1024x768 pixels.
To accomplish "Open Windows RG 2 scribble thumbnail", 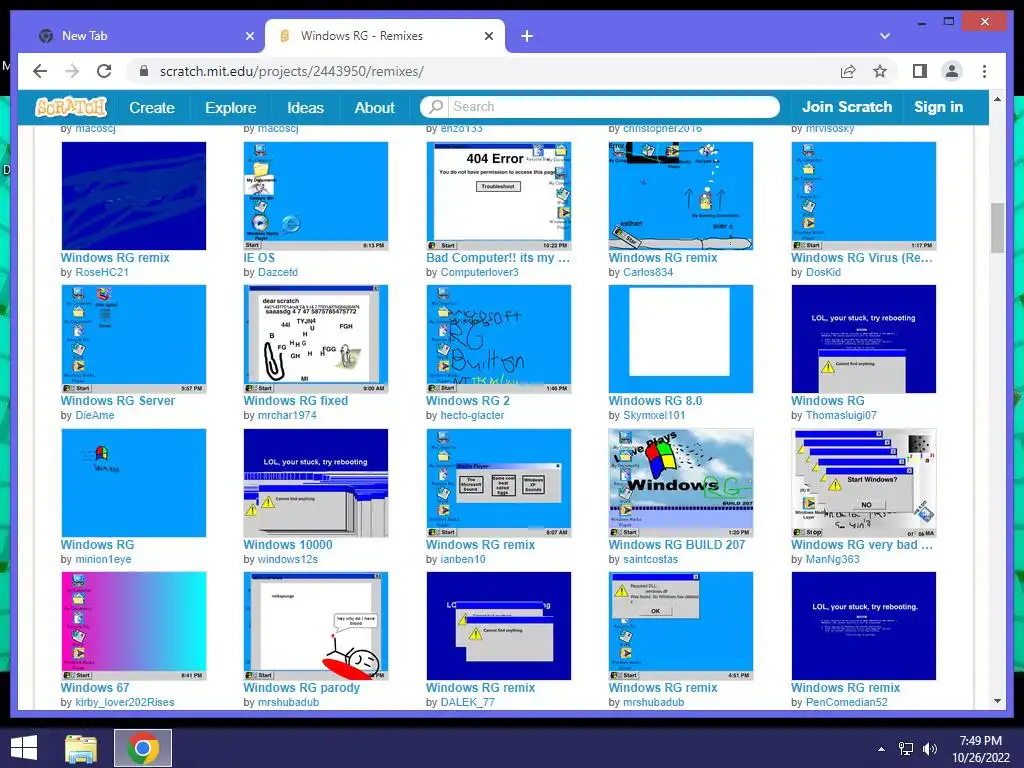I will click(x=498, y=338).
